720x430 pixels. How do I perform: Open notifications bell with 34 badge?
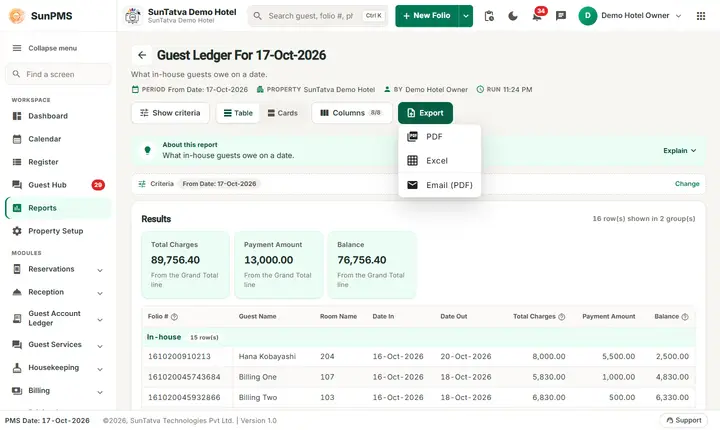(x=537, y=17)
